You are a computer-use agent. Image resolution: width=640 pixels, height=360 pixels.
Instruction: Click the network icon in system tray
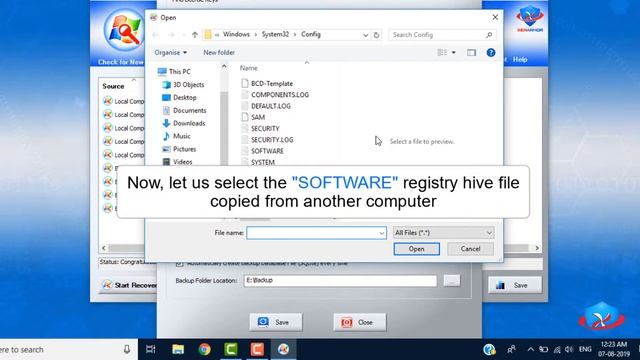(557, 349)
